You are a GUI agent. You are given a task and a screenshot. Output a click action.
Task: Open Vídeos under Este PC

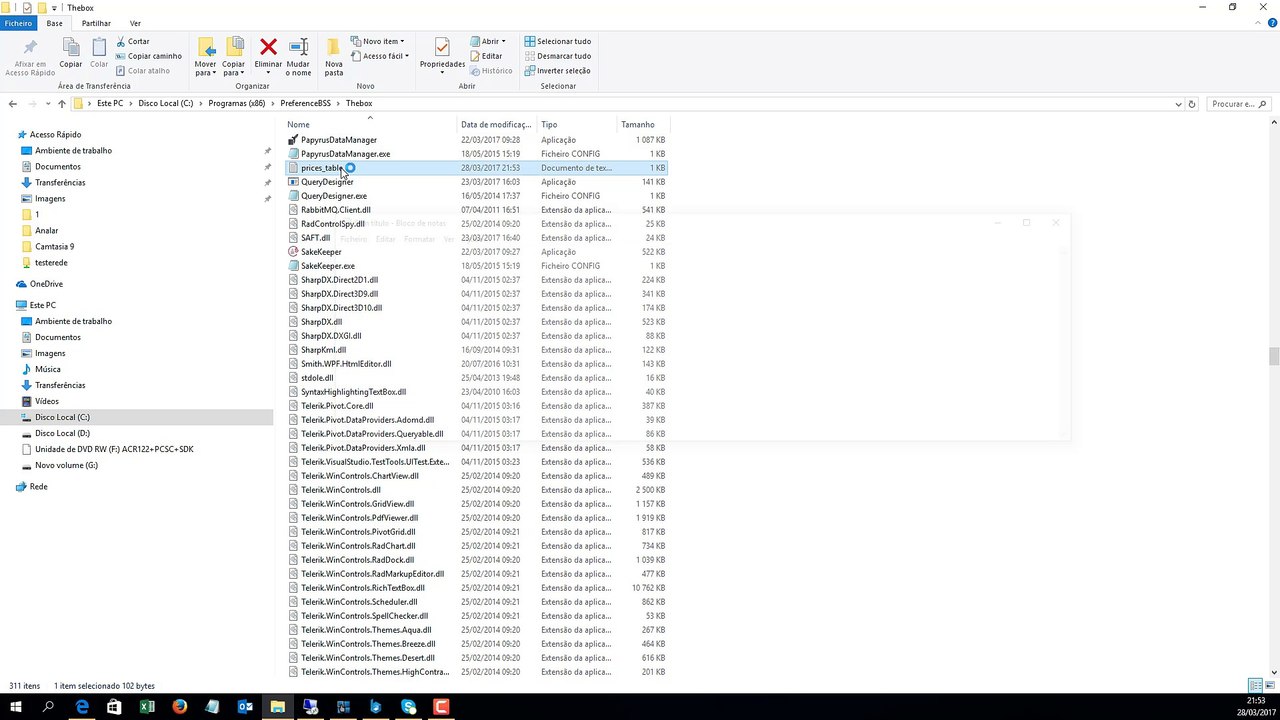46,401
